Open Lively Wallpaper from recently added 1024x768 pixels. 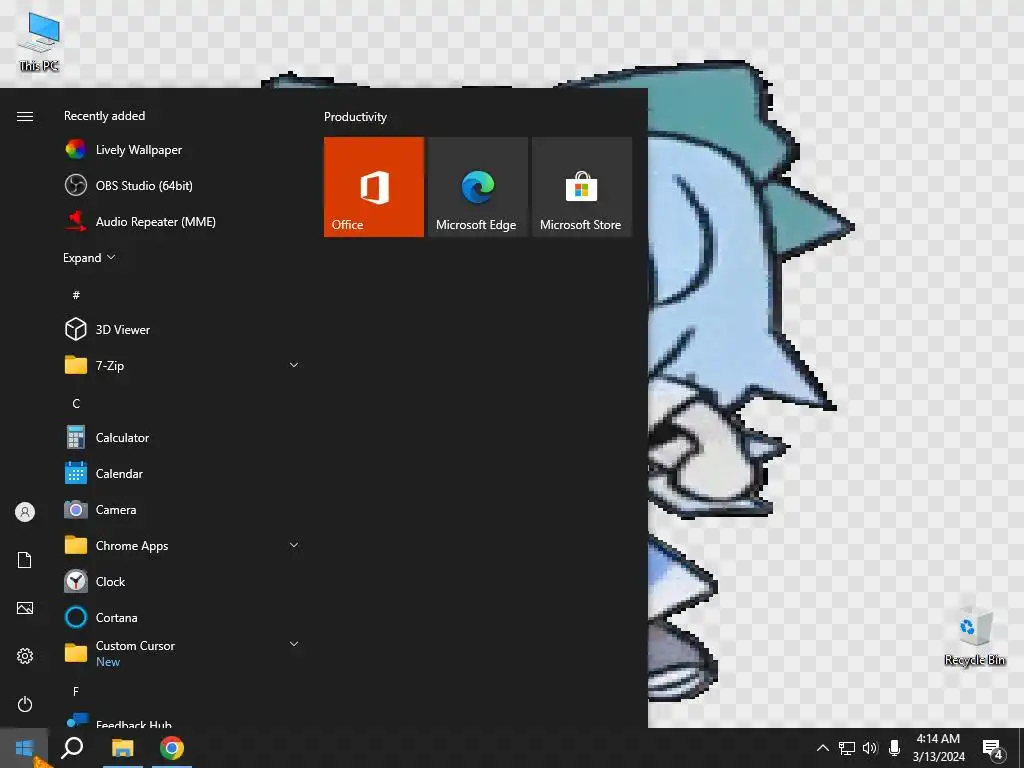point(183,150)
